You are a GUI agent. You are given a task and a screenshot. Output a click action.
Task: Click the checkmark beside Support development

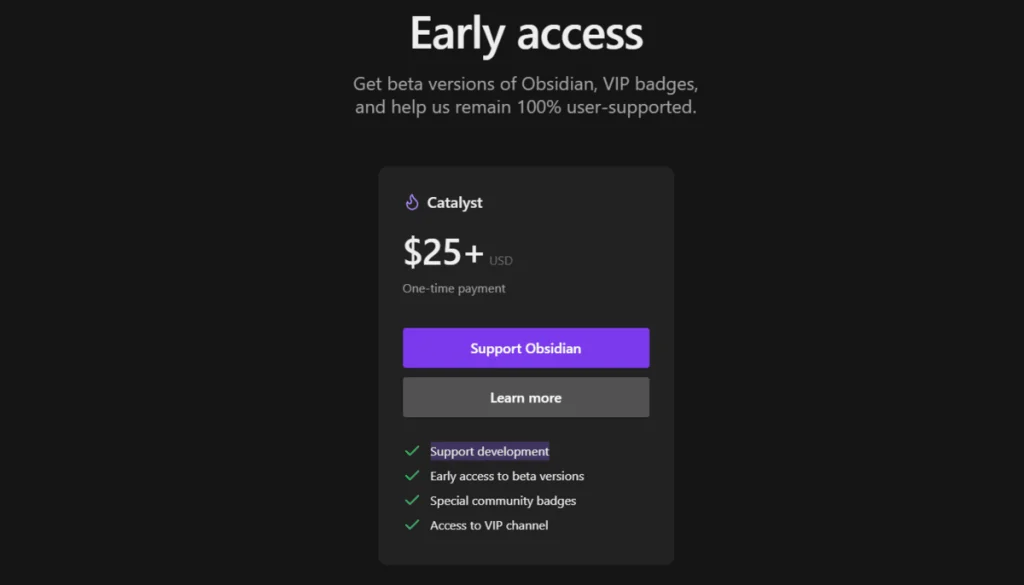(x=412, y=450)
